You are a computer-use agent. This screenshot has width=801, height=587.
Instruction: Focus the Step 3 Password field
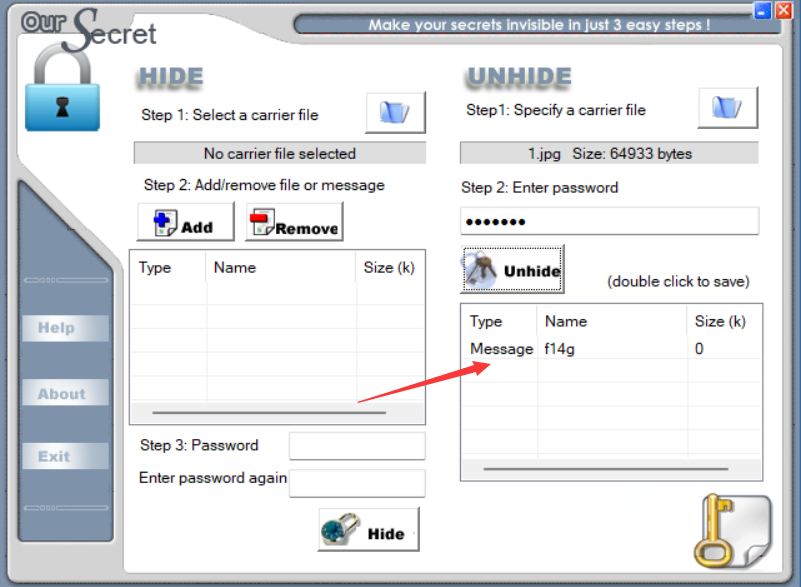(x=357, y=446)
